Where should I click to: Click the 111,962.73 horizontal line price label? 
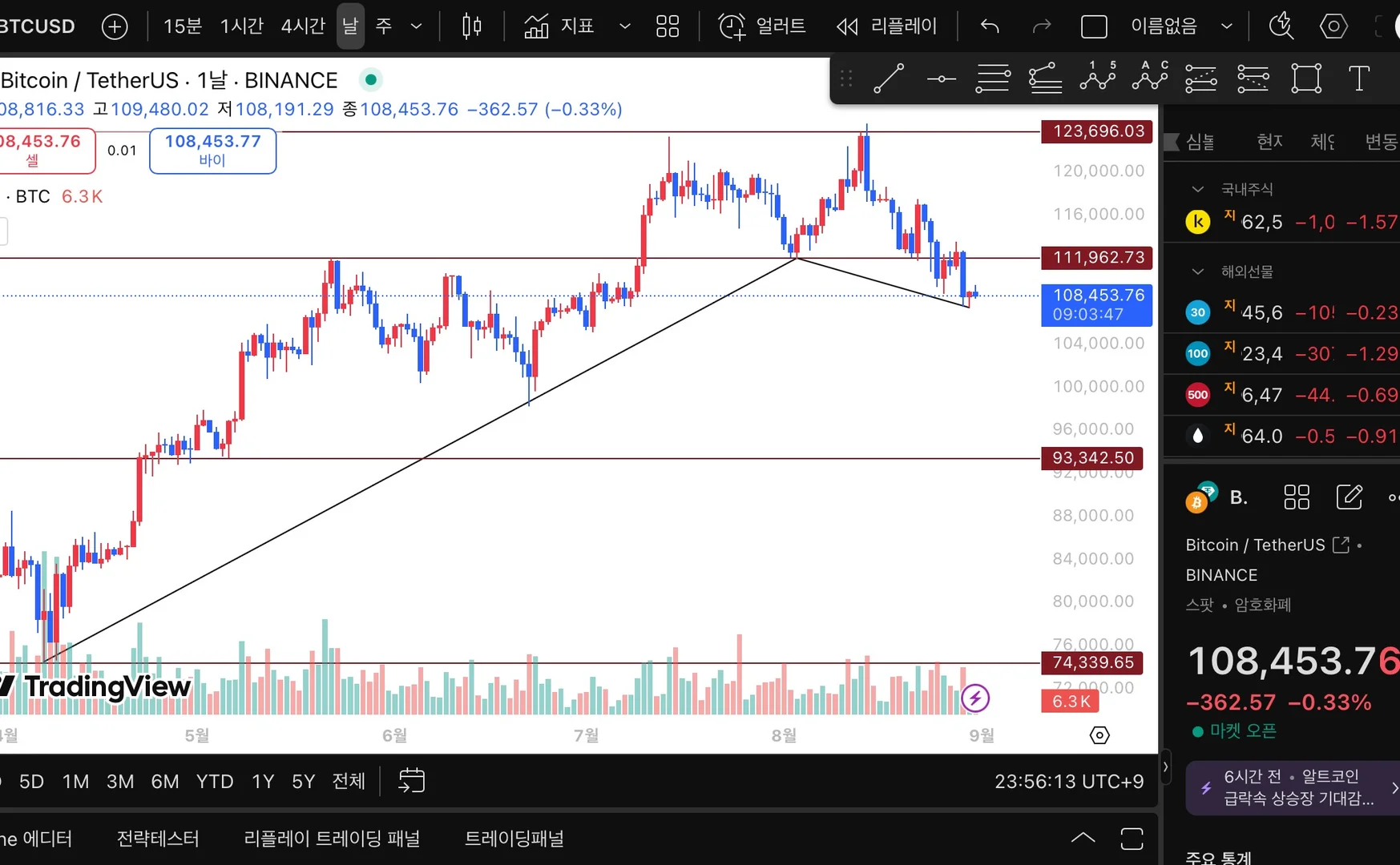coord(1097,258)
